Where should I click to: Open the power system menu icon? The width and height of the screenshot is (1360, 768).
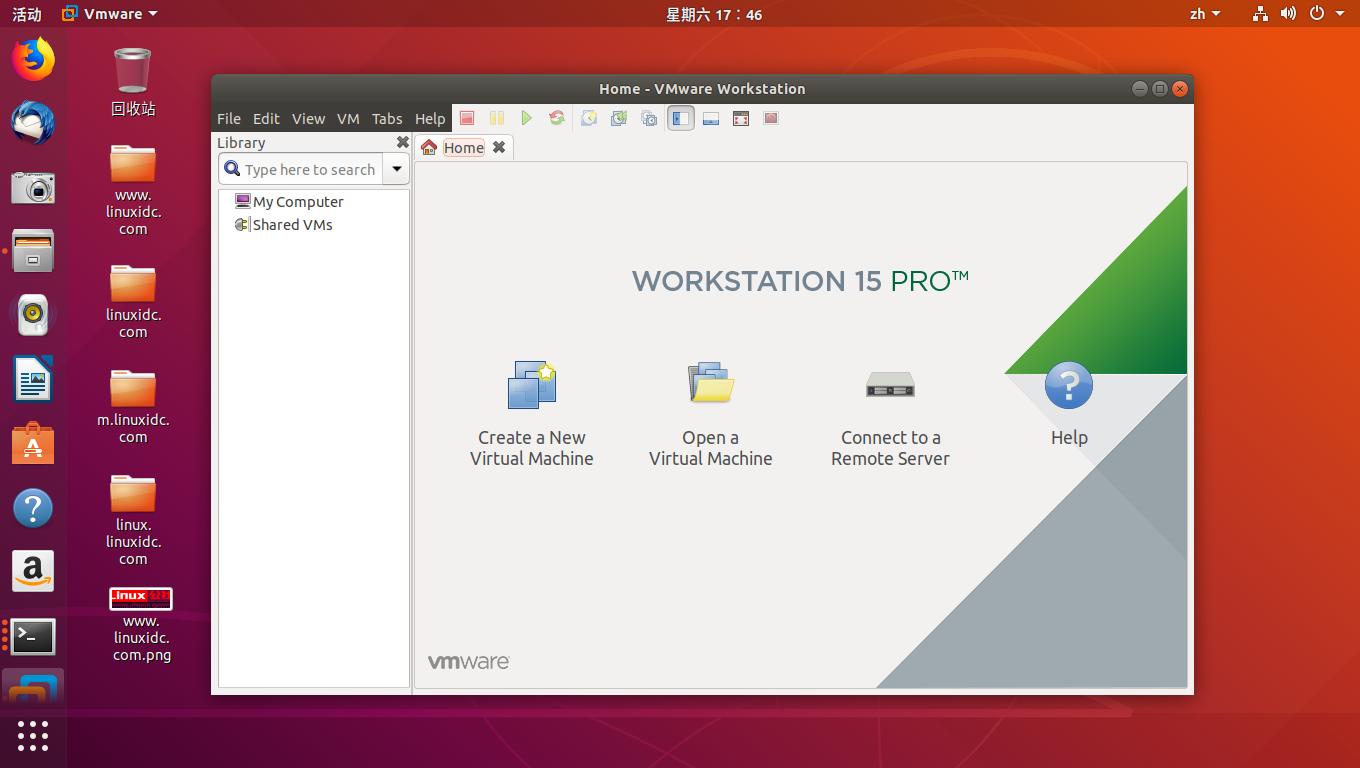(x=1317, y=14)
